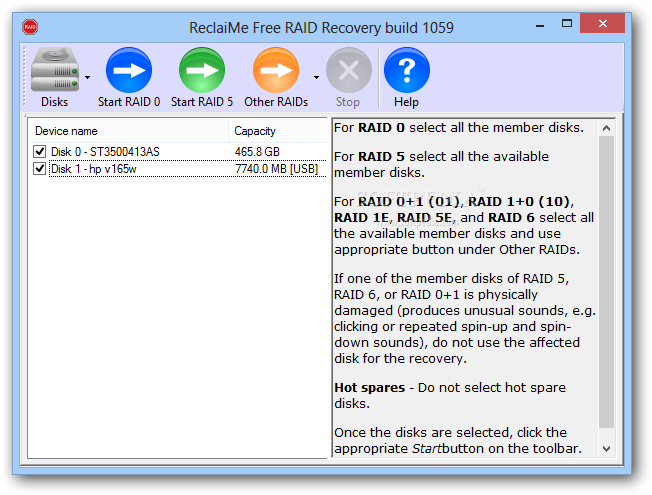
Task: Sort by the Capacity column header
Action: (278, 131)
